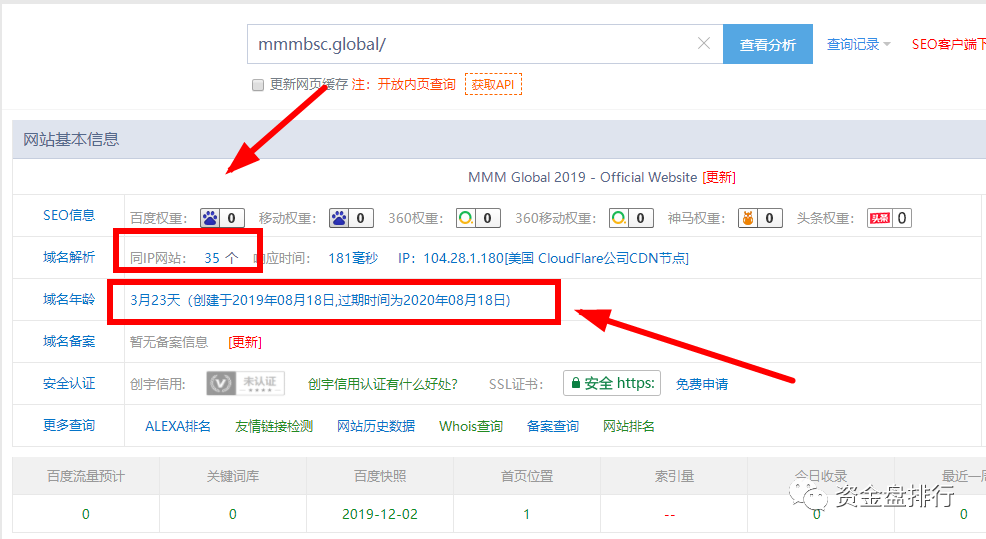Click the domain age 3月23天 text
The width and height of the screenshot is (986, 539).
320,300
